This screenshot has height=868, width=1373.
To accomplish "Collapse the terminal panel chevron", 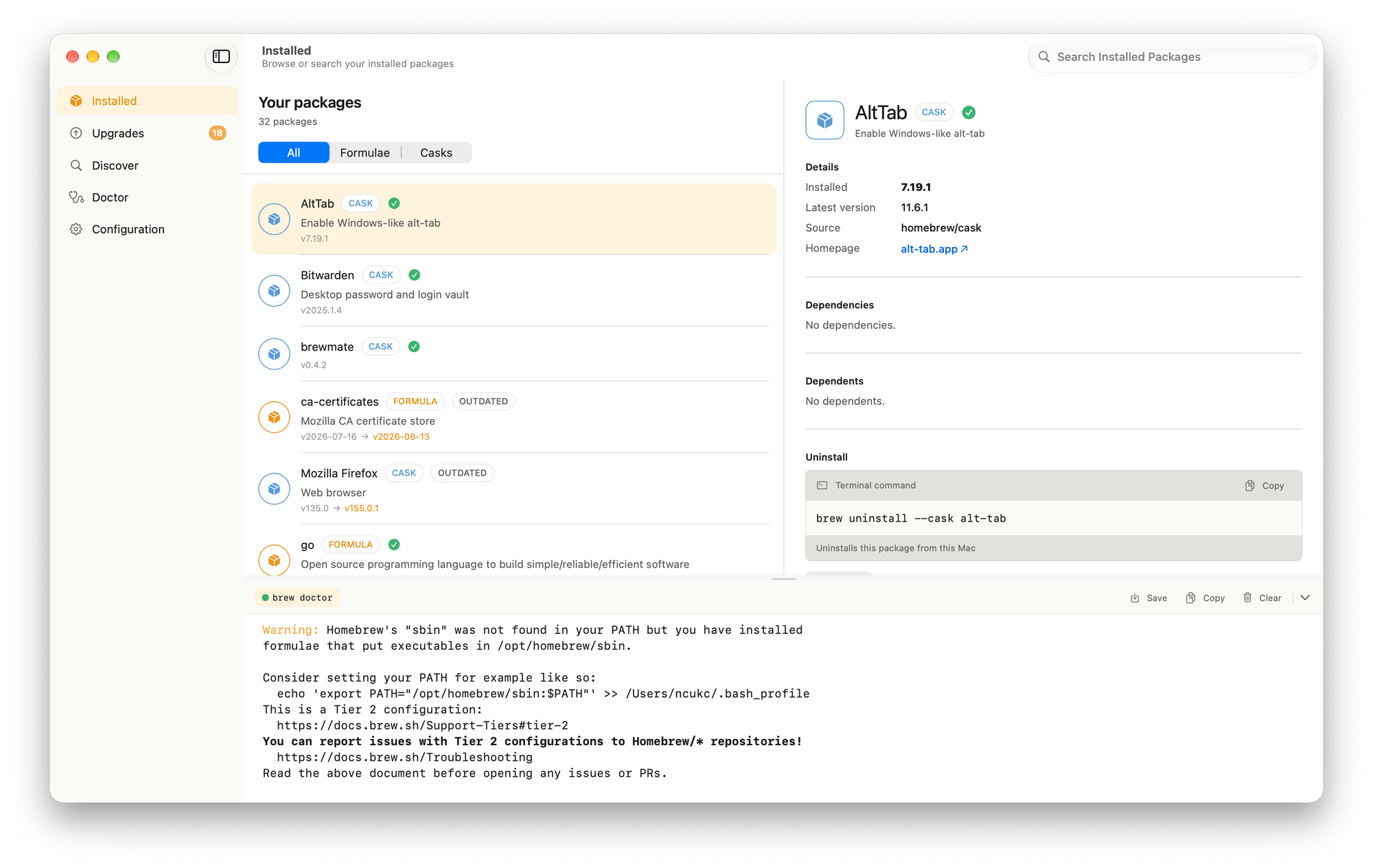I will tap(1305, 598).
